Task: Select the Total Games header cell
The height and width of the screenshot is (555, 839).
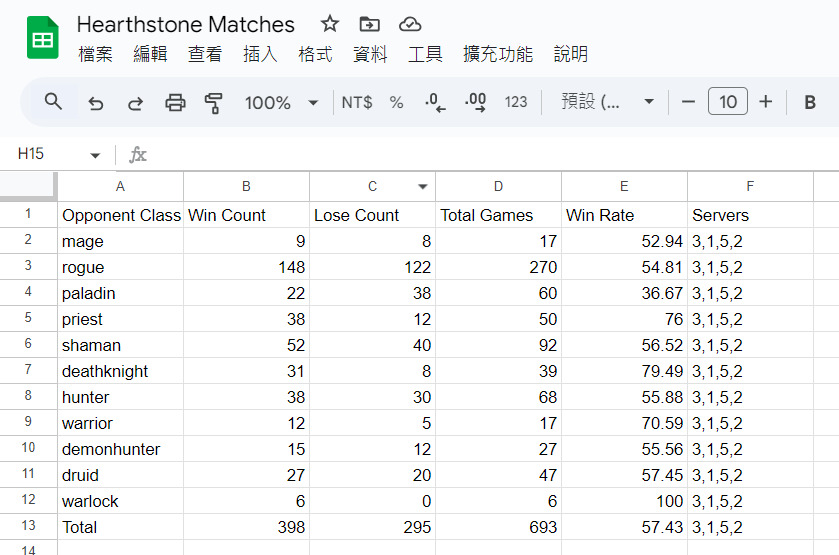Action: tap(498, 215)
